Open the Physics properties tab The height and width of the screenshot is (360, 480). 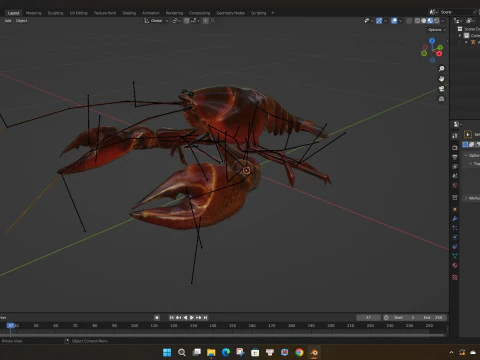pyautogui.click(x=455, y=237)
